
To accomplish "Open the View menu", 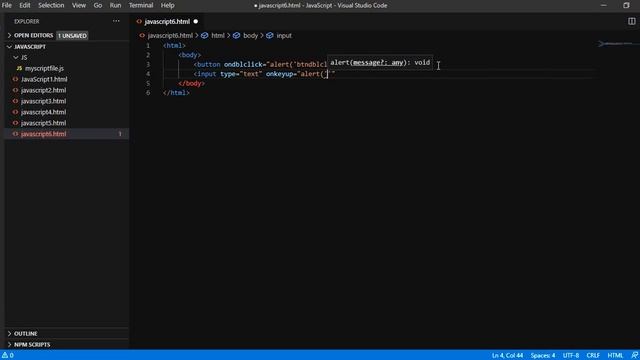I will 79,5.
